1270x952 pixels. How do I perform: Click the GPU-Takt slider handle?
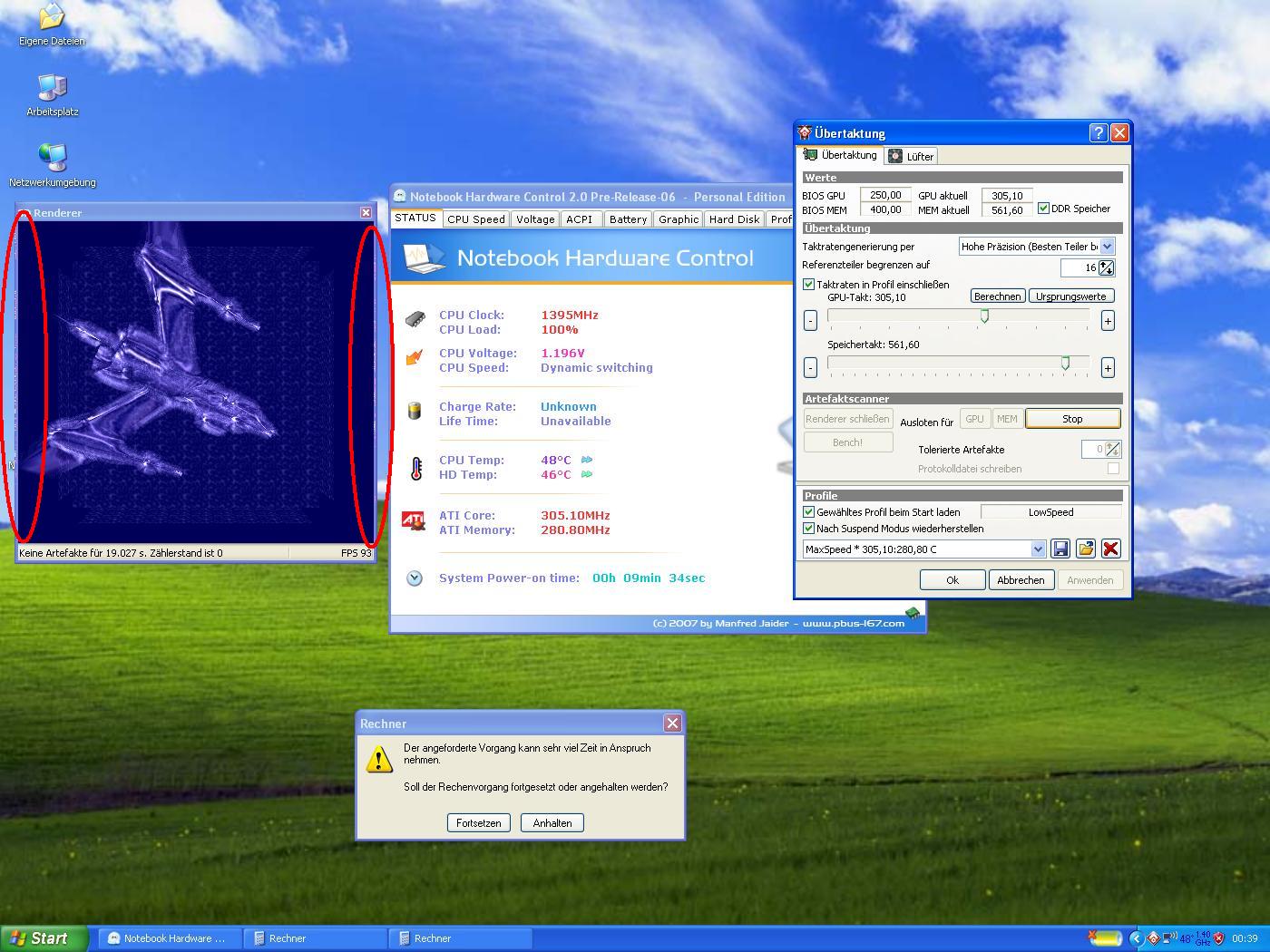(984, 316)
